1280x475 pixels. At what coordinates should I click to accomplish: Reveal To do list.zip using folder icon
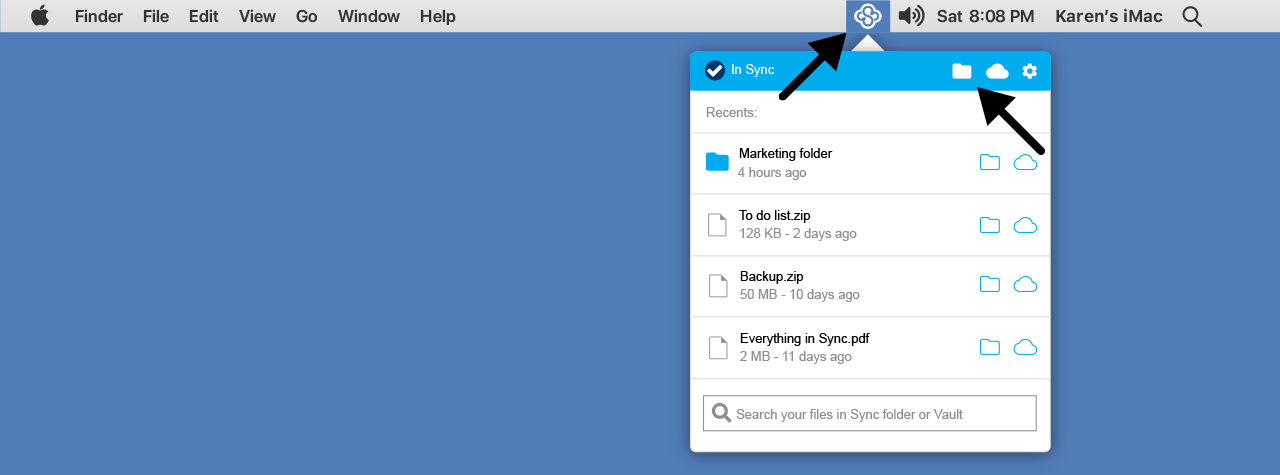[x=989, y=225]
